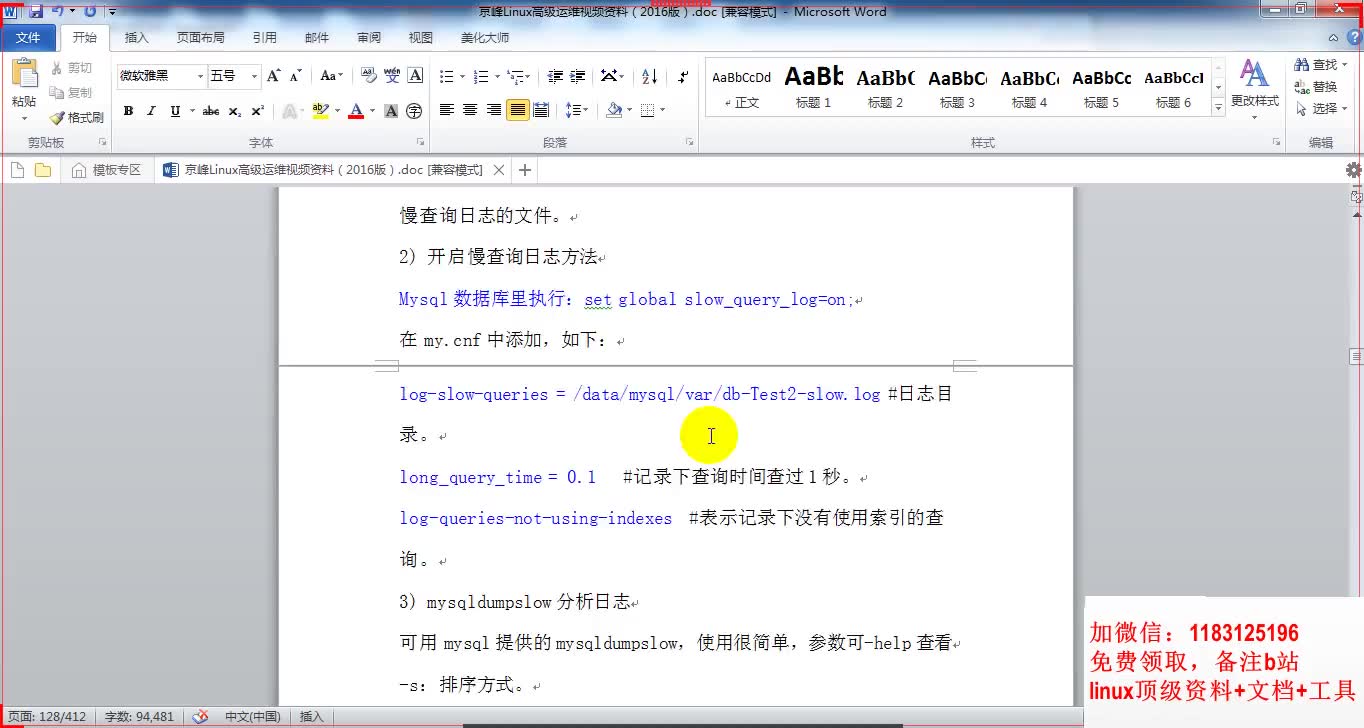This screenshot has width=1364, height=728.
Task: Switch to the 审阅 (Review) tab
Action: coord(369,38)
